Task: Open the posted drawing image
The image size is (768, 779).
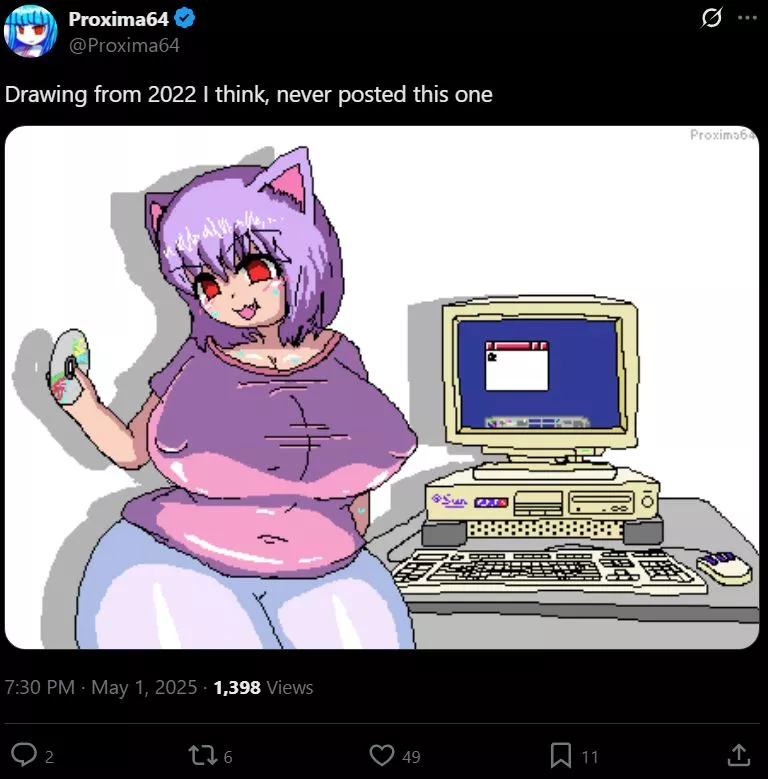Action: click(x=382, y=387)
